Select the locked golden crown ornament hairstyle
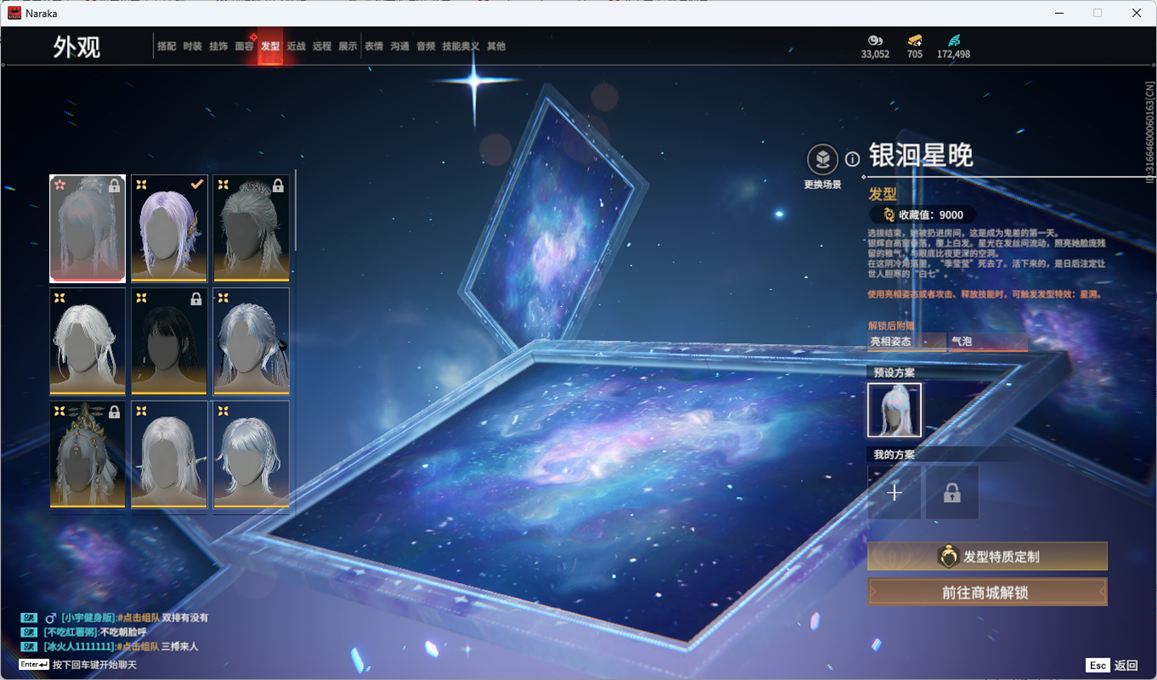Viewport: 1157px width, 680px height. pyautogui.click(x=87, y=454)
